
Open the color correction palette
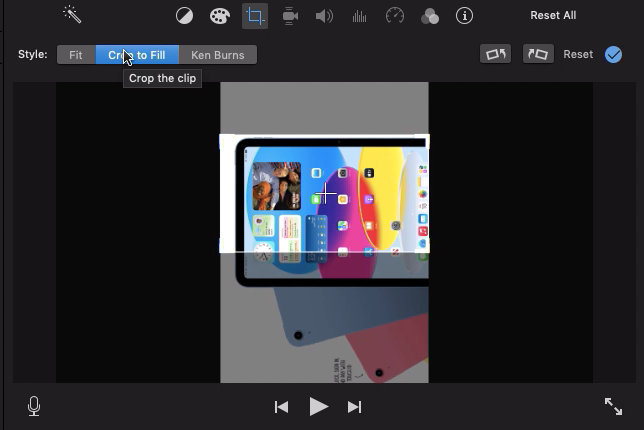219,16
